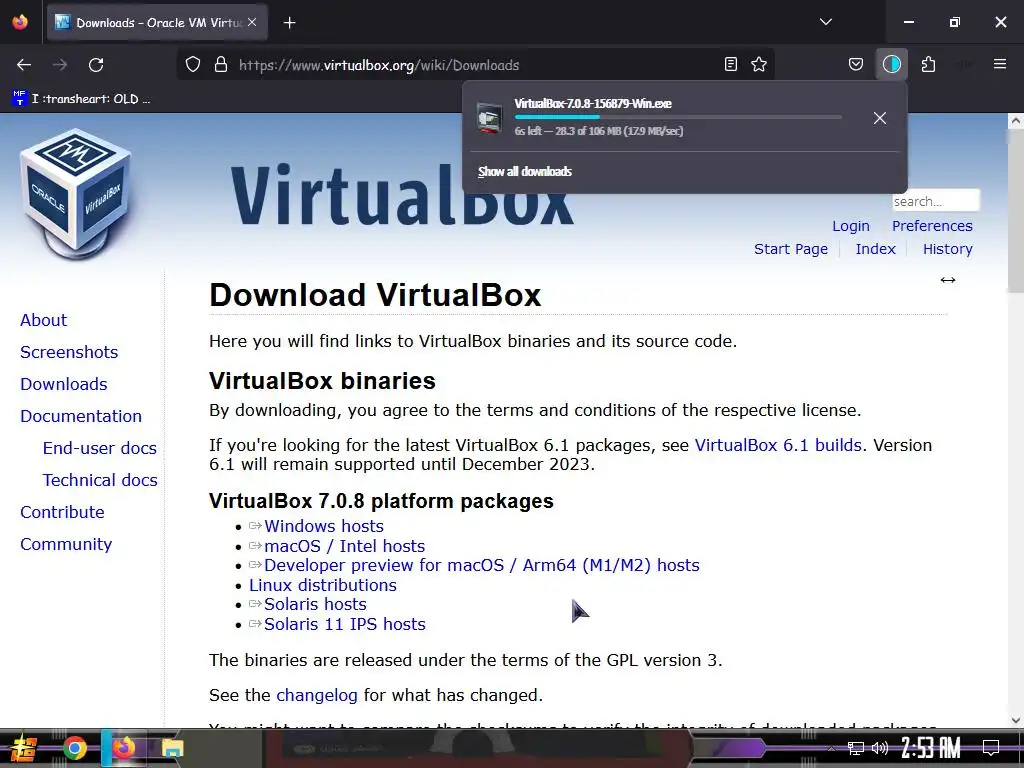The image size is (1024, 768).
Task: Click the download progress bar
Action: [x=678, y=117]
